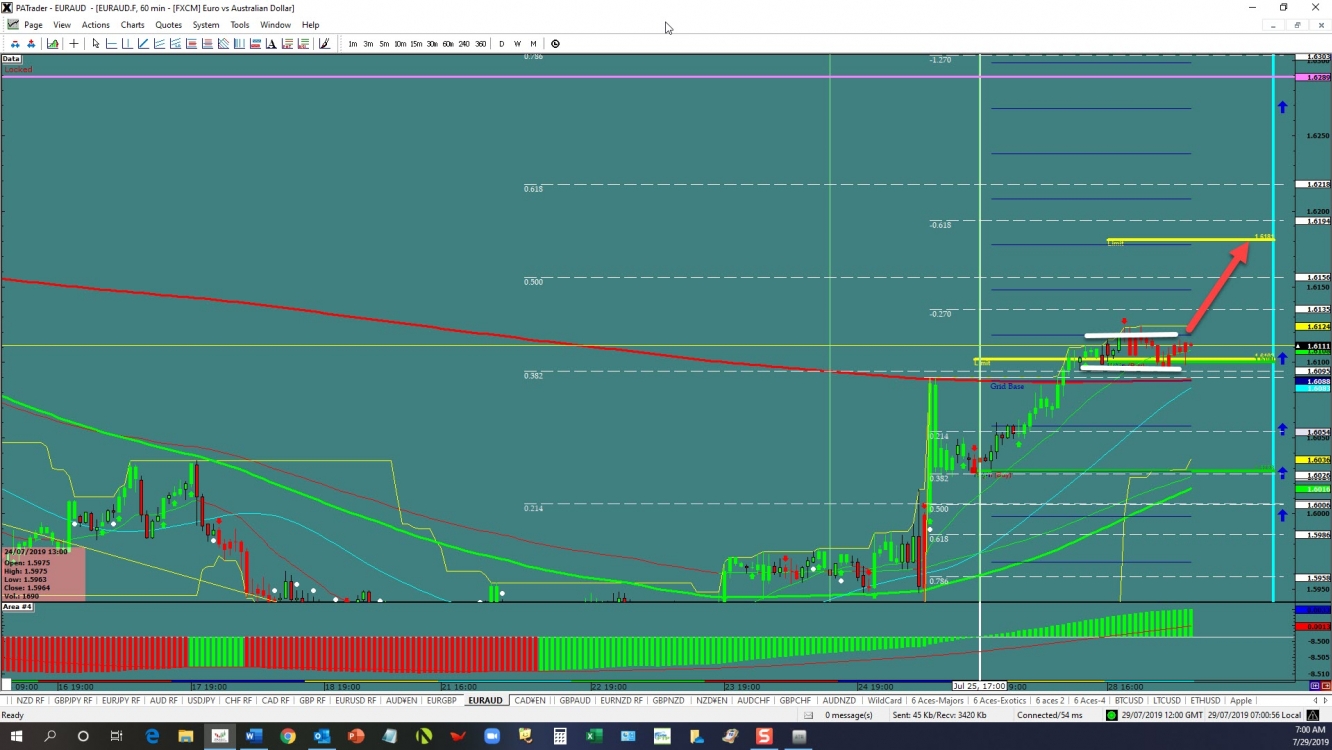Open the Help menu

[311, 25]
